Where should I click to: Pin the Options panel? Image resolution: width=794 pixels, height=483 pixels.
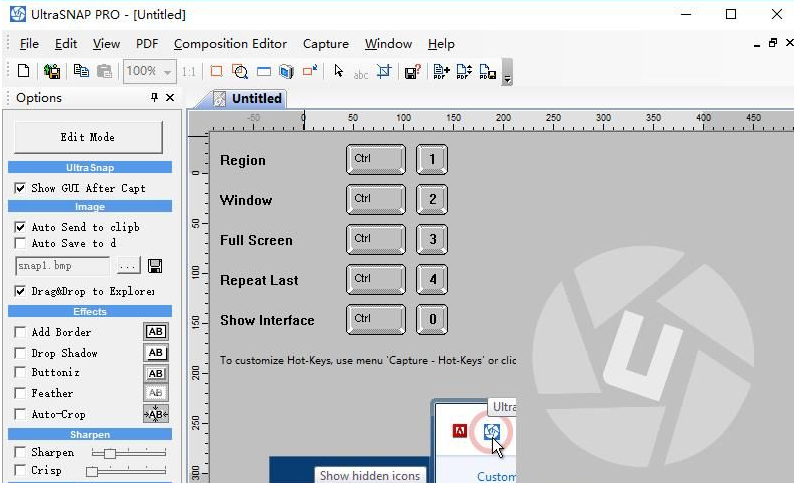click(x=154, y=97)
